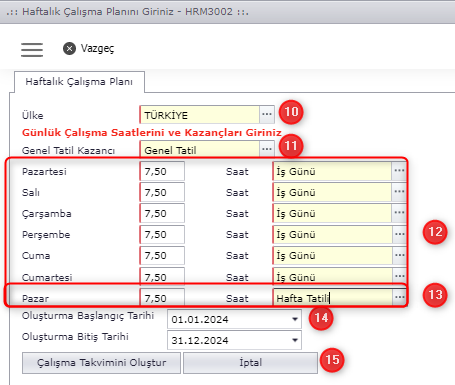455x385 pixels.
Task: Click the Pazartesi day label
Action: 44,171
